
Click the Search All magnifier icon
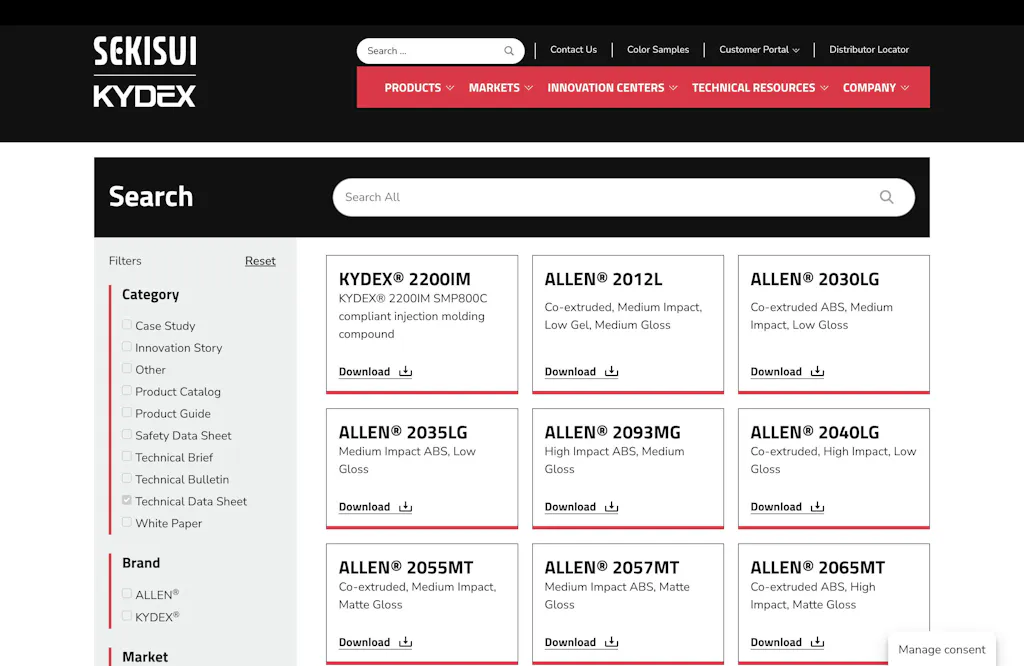tap(886, 197)
